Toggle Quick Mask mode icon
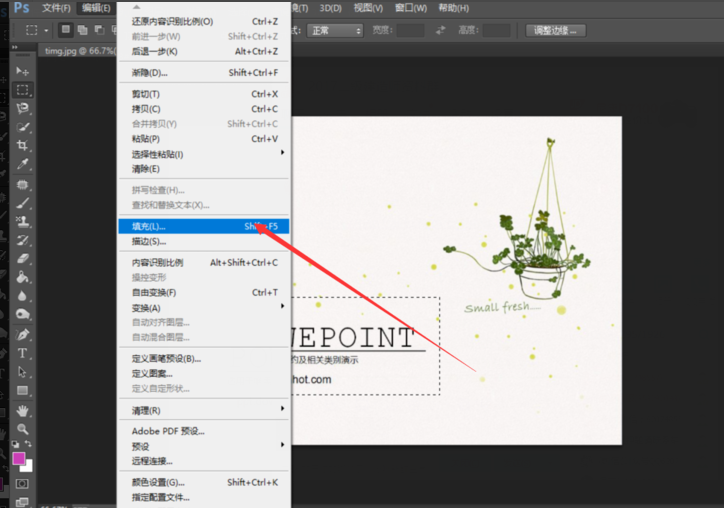Viewport: 724px width, 508px height. (22, 484)
